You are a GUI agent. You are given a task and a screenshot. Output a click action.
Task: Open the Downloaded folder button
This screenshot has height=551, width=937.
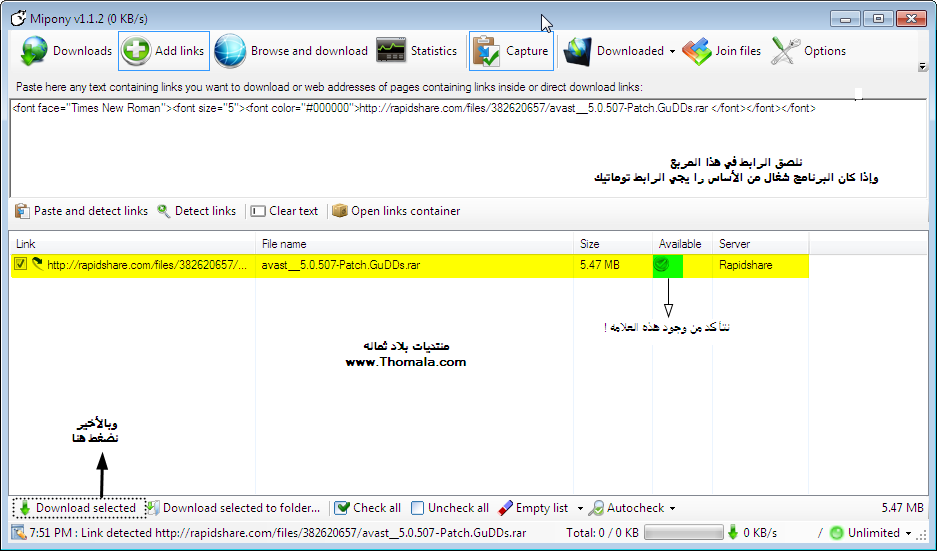[614, 51]
